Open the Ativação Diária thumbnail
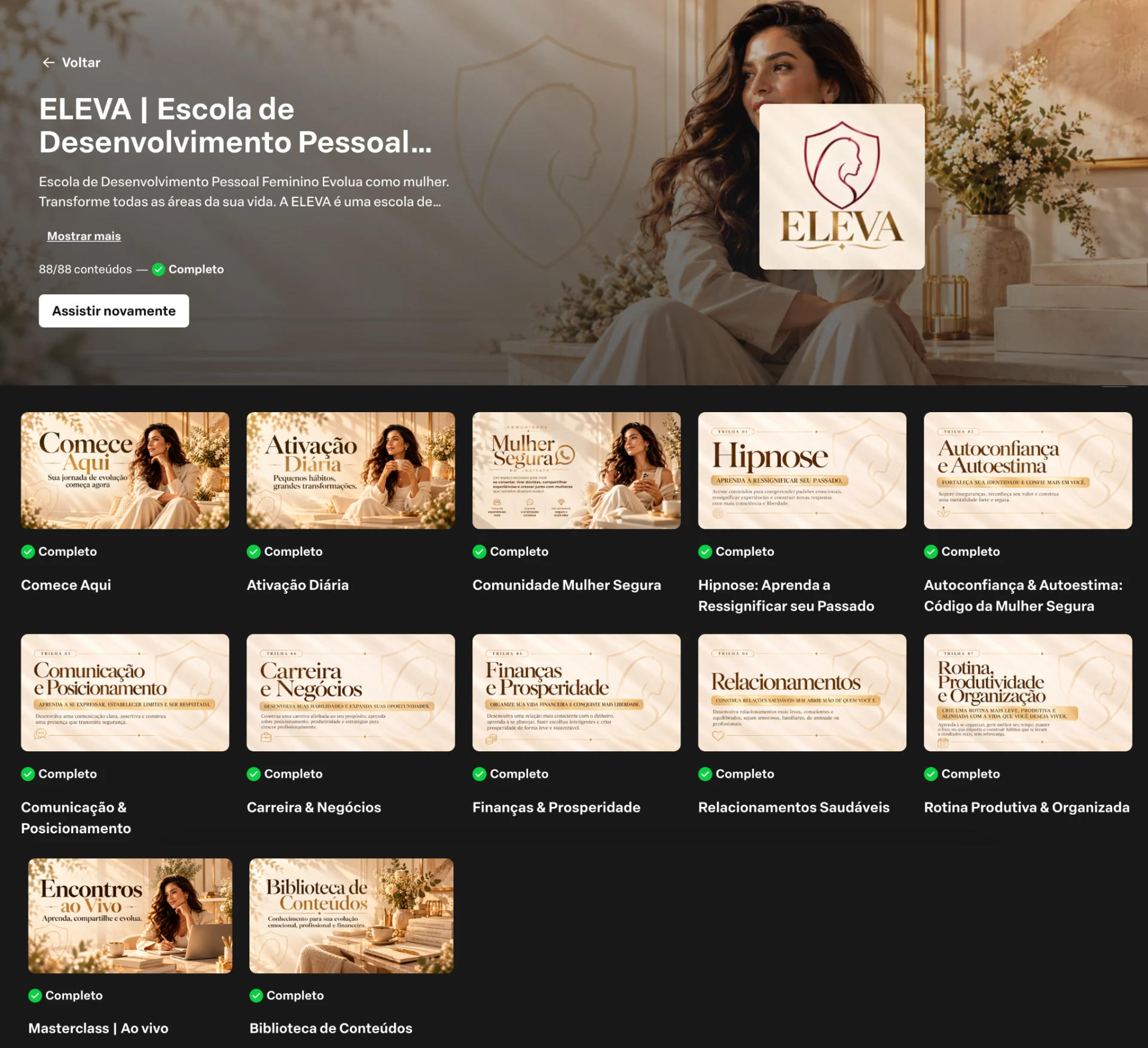Viewport: 1148px width, 1048px height. [x=351, y=470]
